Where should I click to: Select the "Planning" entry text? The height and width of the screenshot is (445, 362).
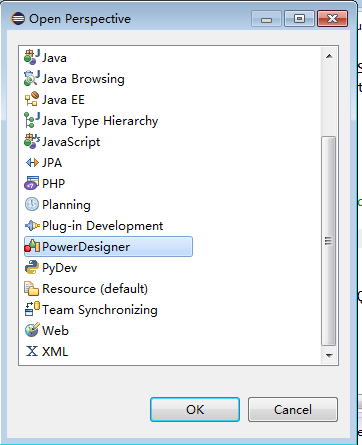pyautogui.click(x=66, y=205)
